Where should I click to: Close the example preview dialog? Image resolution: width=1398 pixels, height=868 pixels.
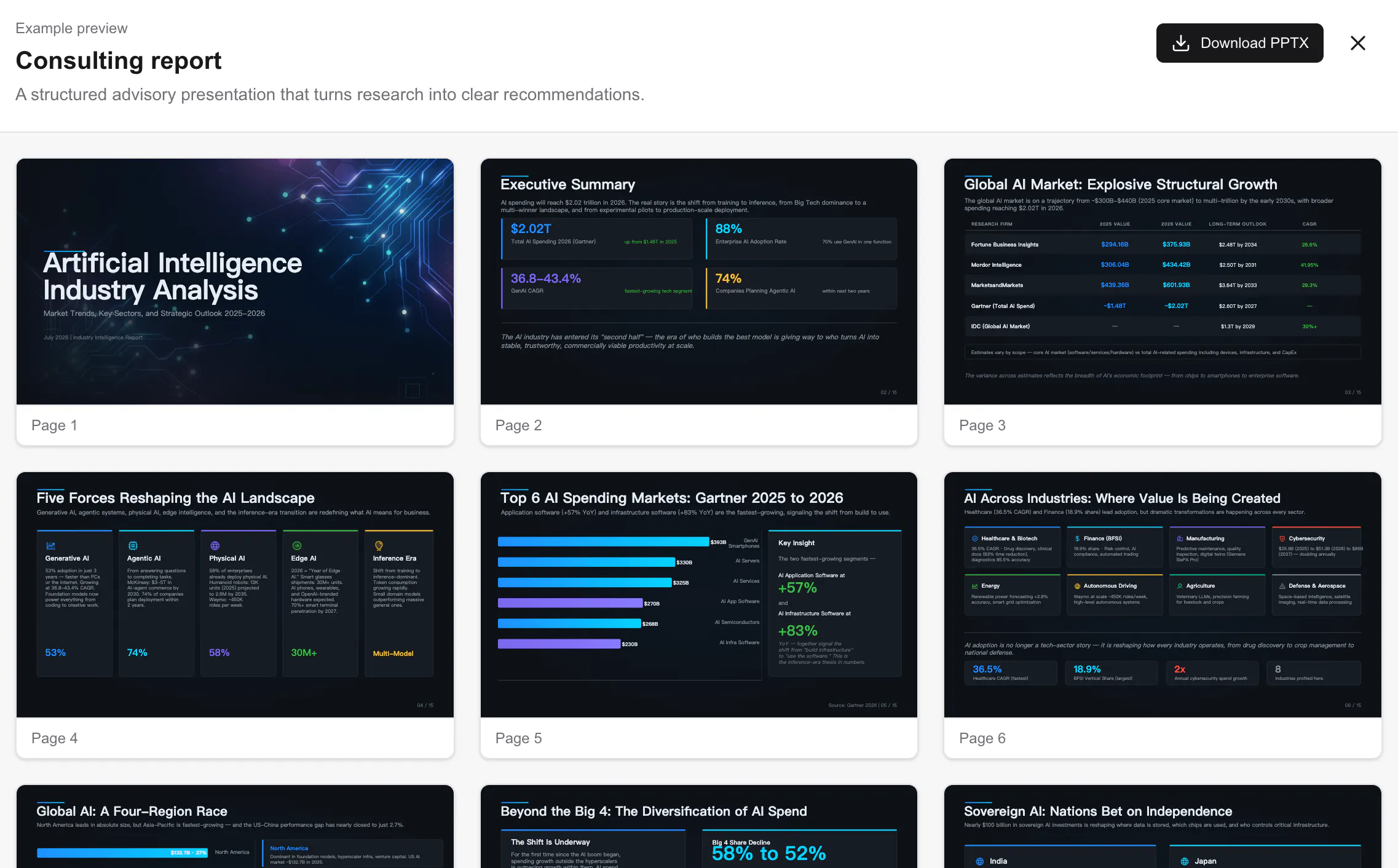(x=1358, y=43)
